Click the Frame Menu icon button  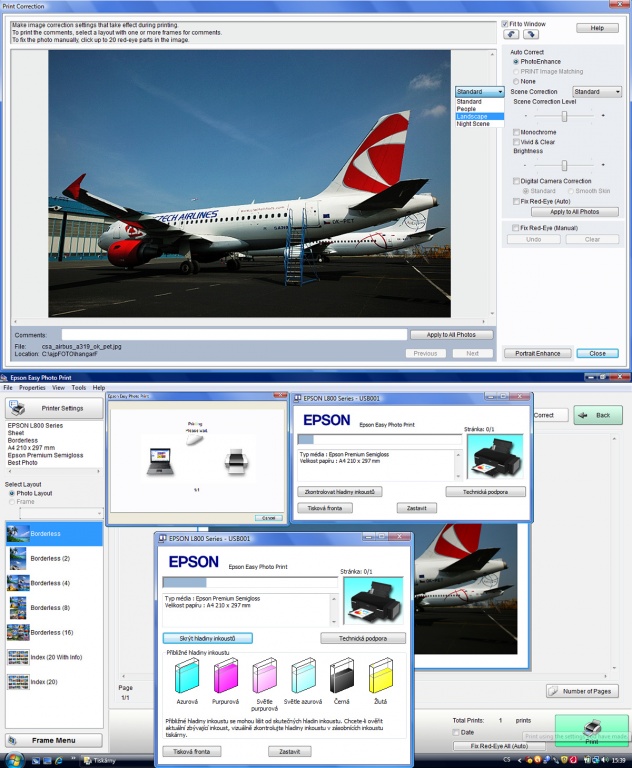(54, 741)
